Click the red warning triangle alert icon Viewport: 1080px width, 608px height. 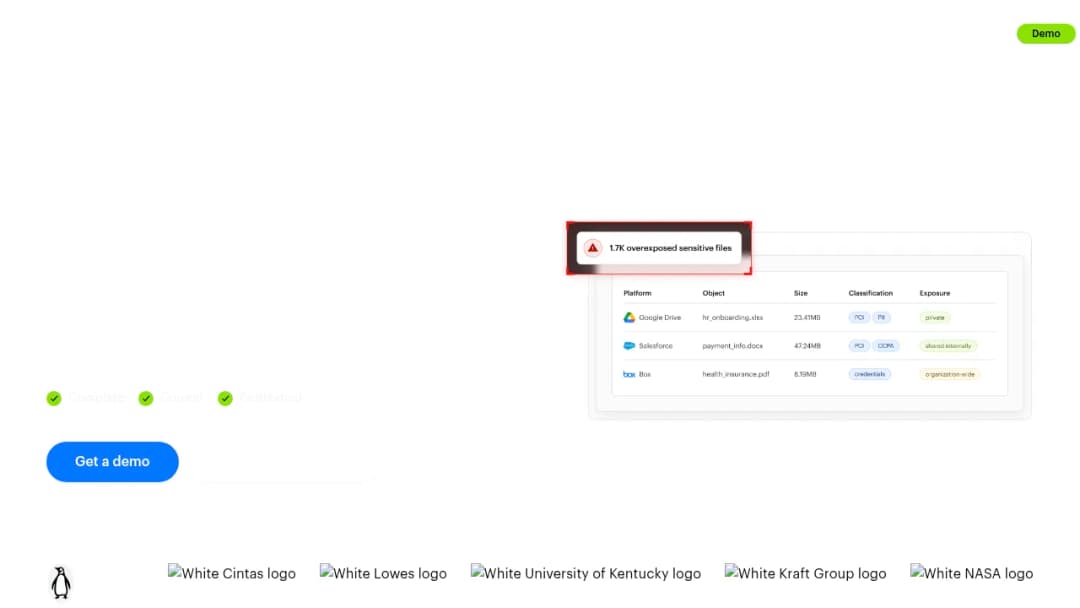pos(592,248)
